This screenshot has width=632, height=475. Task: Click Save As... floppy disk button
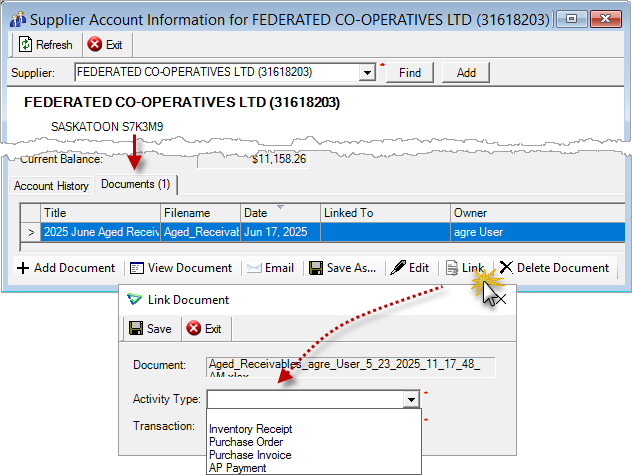tap(342, 268)
